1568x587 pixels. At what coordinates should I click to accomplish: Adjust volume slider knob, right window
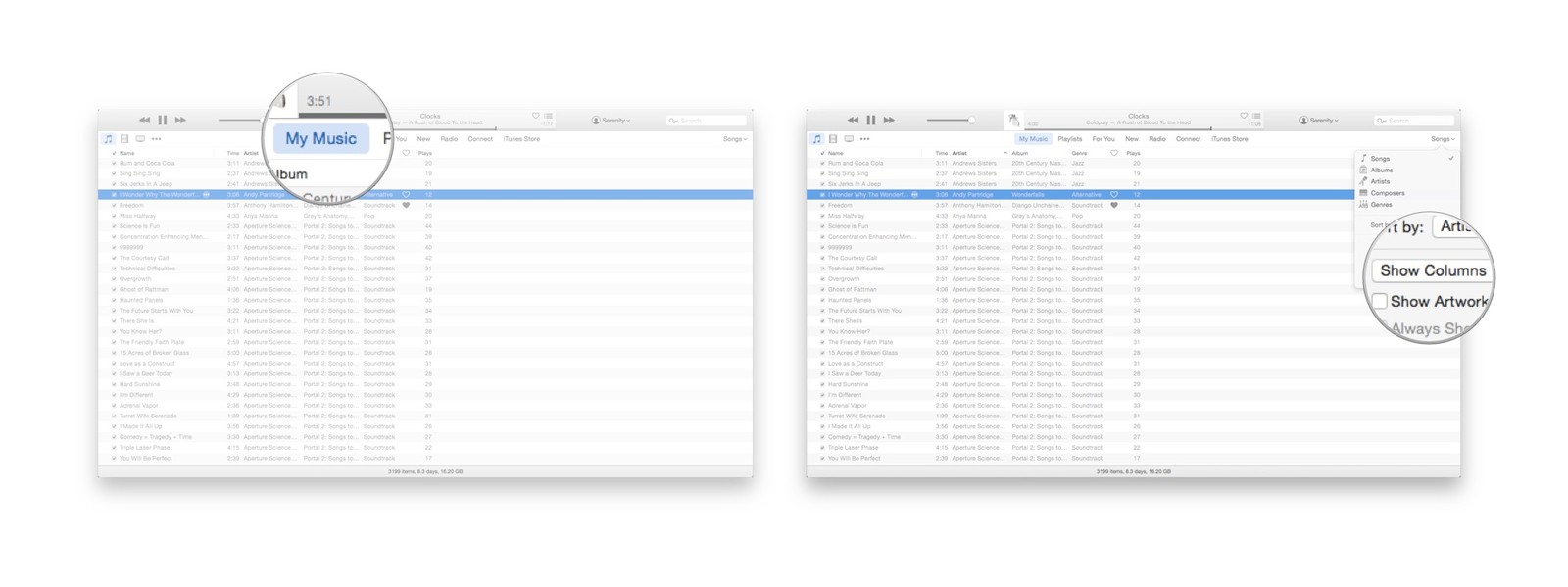pyautogui.click(x=971, y=121)
